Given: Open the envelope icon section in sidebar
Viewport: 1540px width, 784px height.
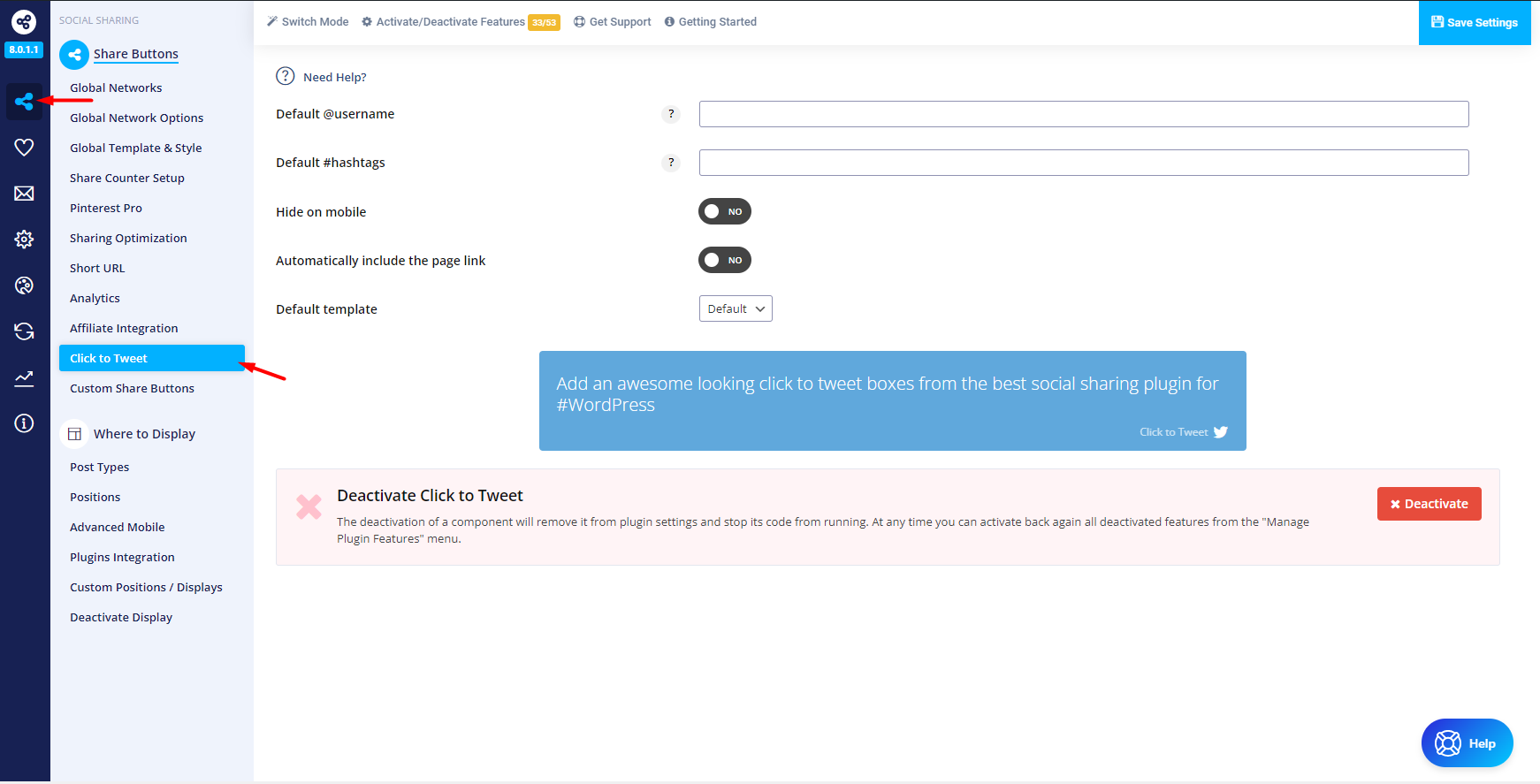Looking at the screenshot, I should (x=24, y=194).
